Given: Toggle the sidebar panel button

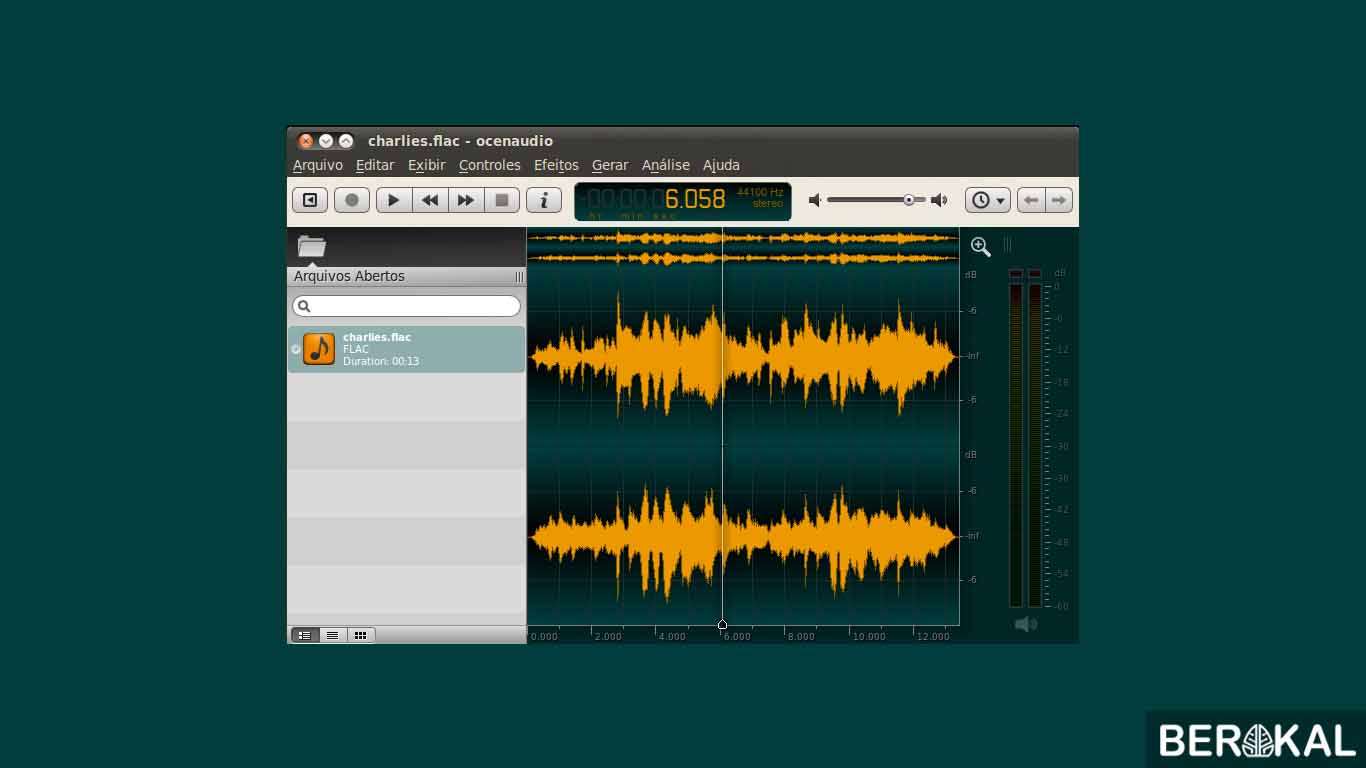Looking at the screenshot, I should click(310, 200).
